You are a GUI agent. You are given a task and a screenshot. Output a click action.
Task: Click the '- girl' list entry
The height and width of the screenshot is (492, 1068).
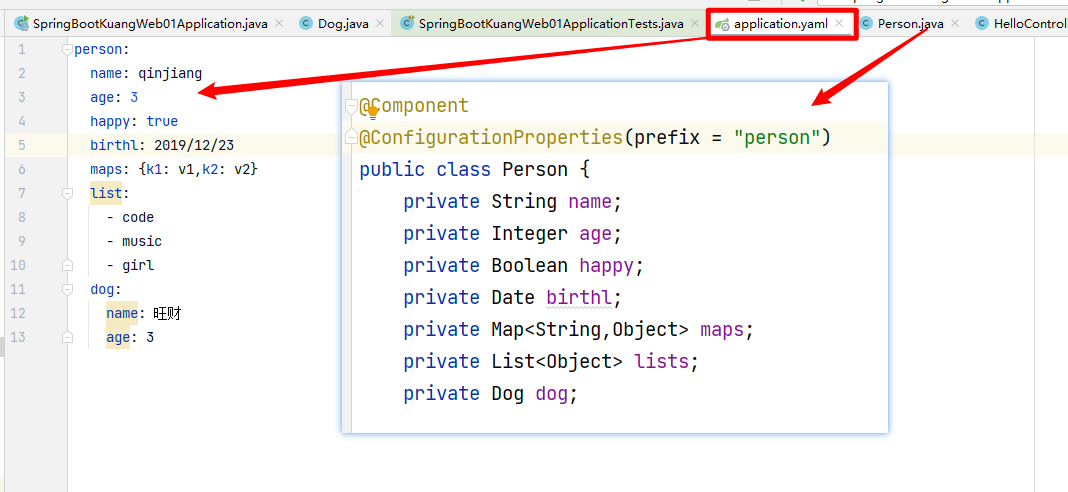pyautogui.click(x=130, y=265)
